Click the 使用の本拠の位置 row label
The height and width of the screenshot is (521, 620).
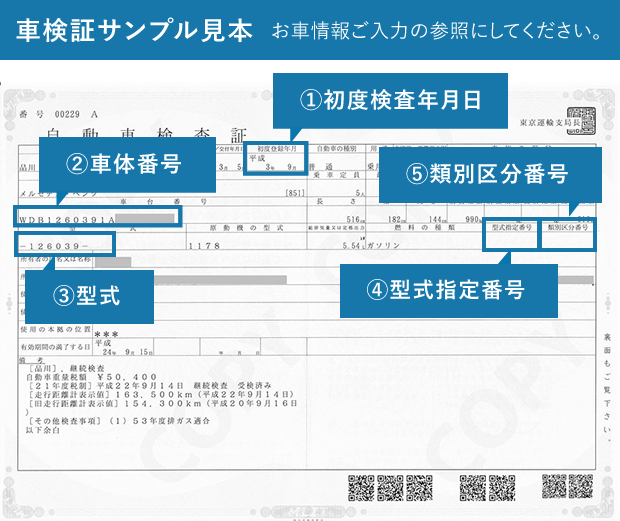(55, 329)
